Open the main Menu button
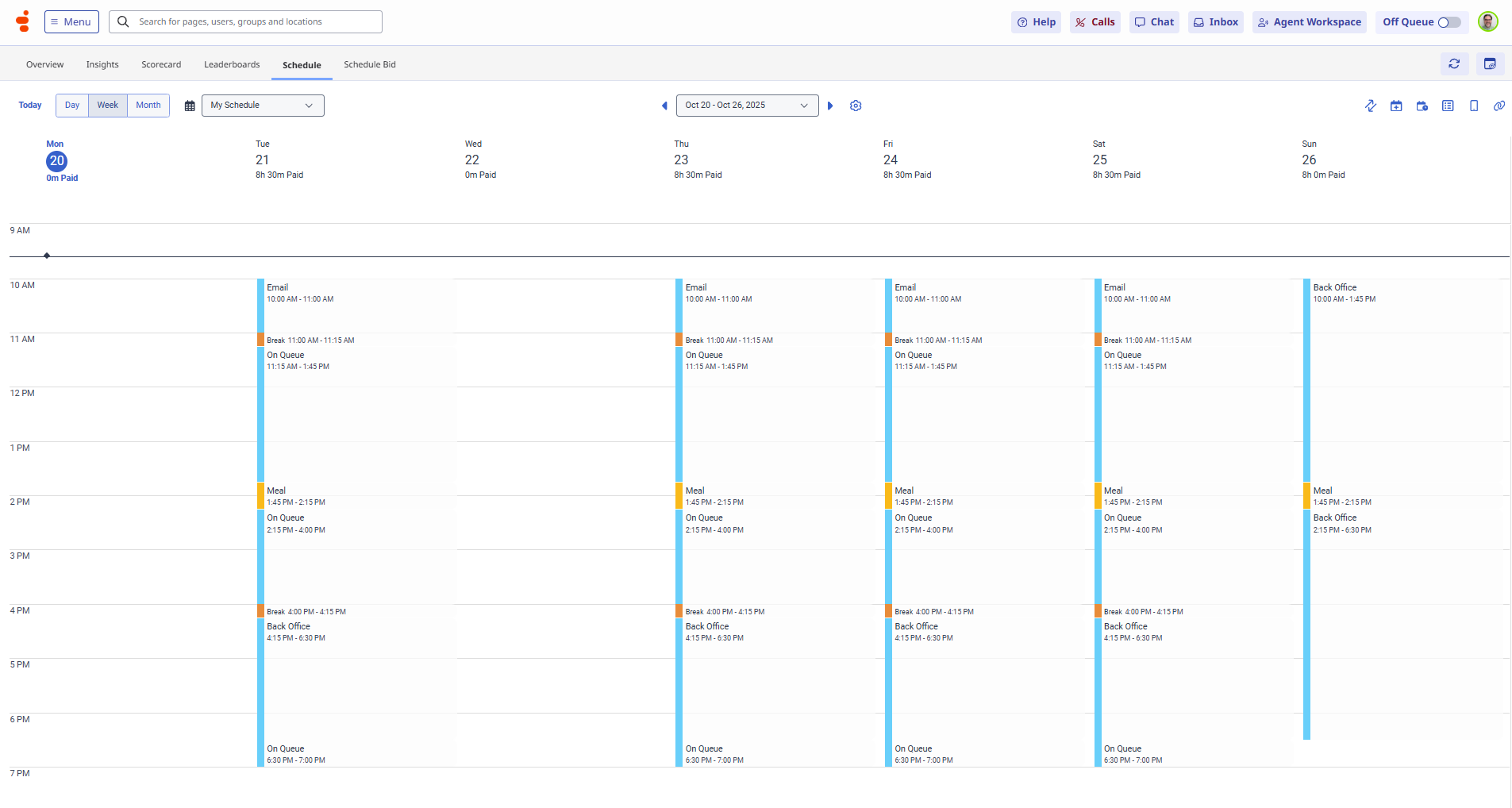Screen dimensions: 1512x808 point(71,21)
